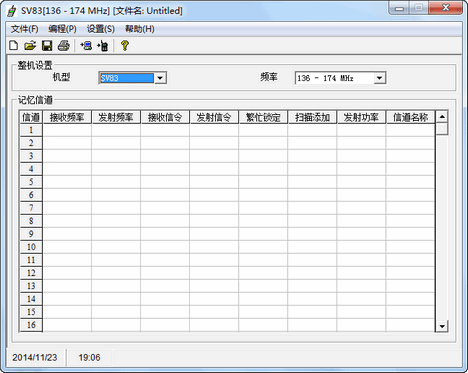Close the SV83 window
468x373 pixels.
coord(446,8)
